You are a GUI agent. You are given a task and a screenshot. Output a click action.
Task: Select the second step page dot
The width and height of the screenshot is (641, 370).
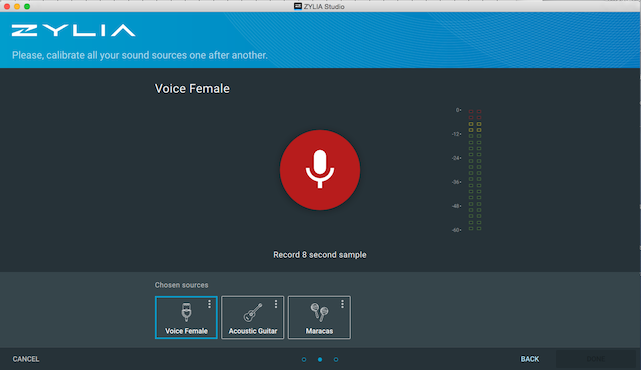(x=320, y=359)
